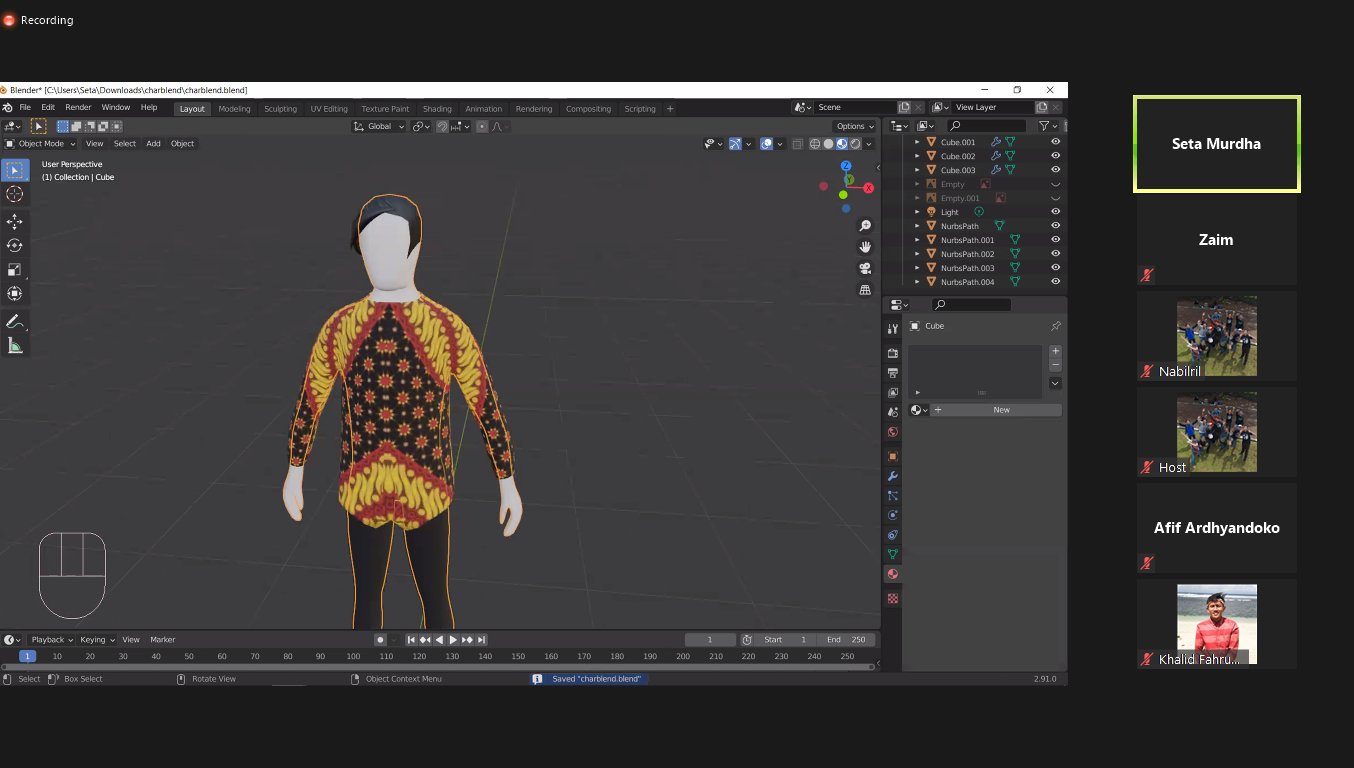The width and height of the screenshot is (1354, 768).
Task: Select the Annotate pencil tool
Action: click(x=15, y=321)
